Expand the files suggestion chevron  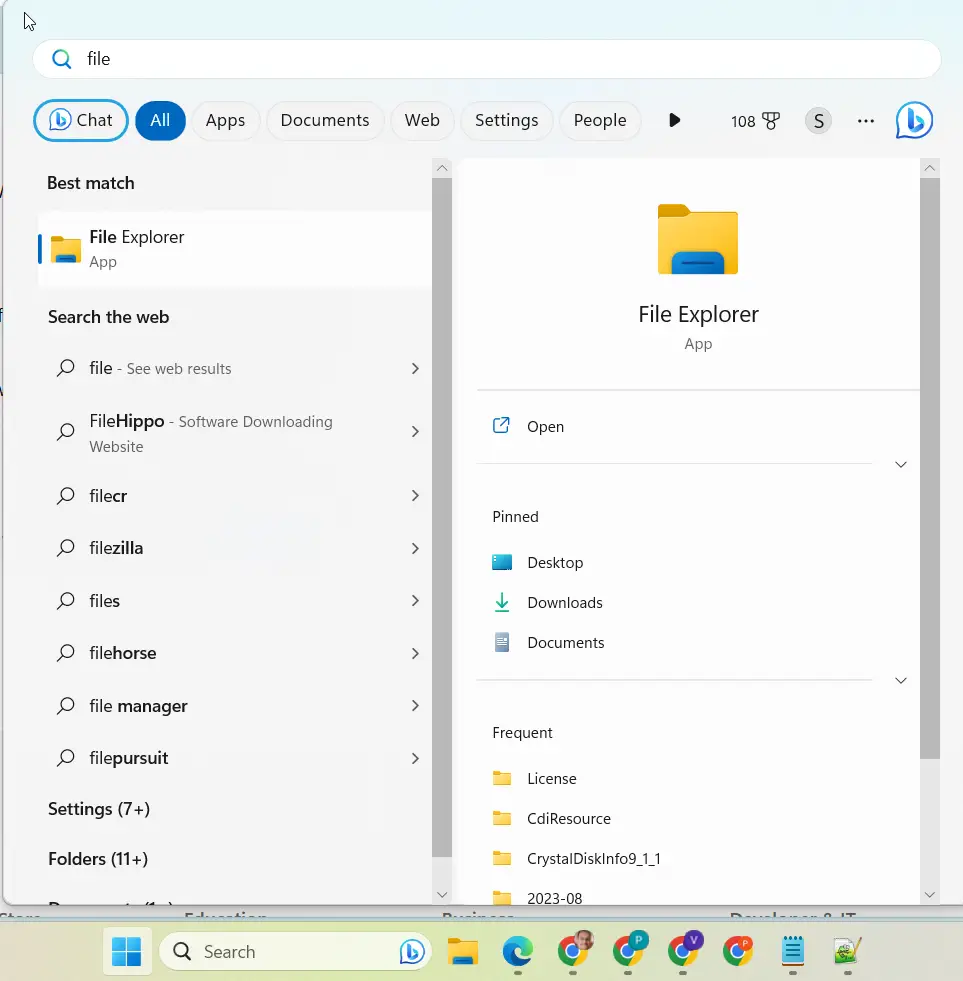click(415, 601)
